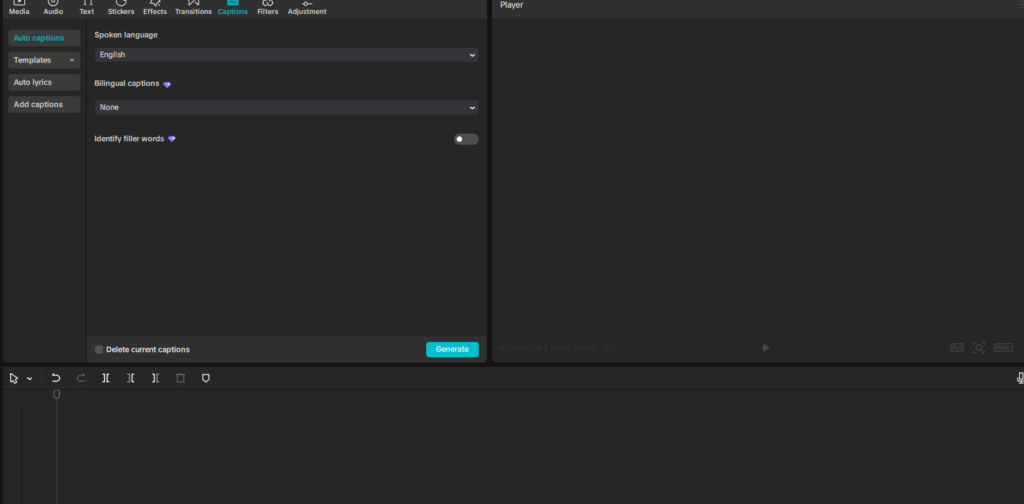
Task: Expand the Templates sidebar section
Action: 44,60
